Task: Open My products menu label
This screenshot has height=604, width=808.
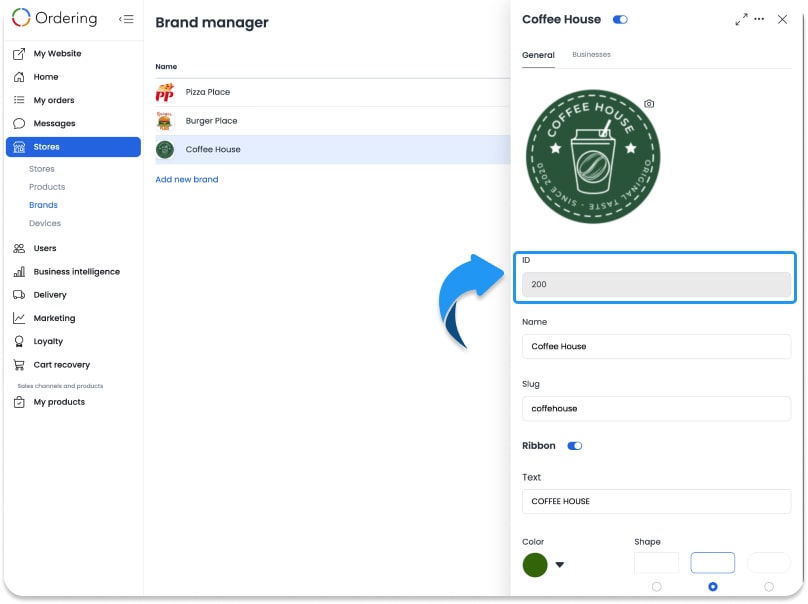Action: [59, 402]
